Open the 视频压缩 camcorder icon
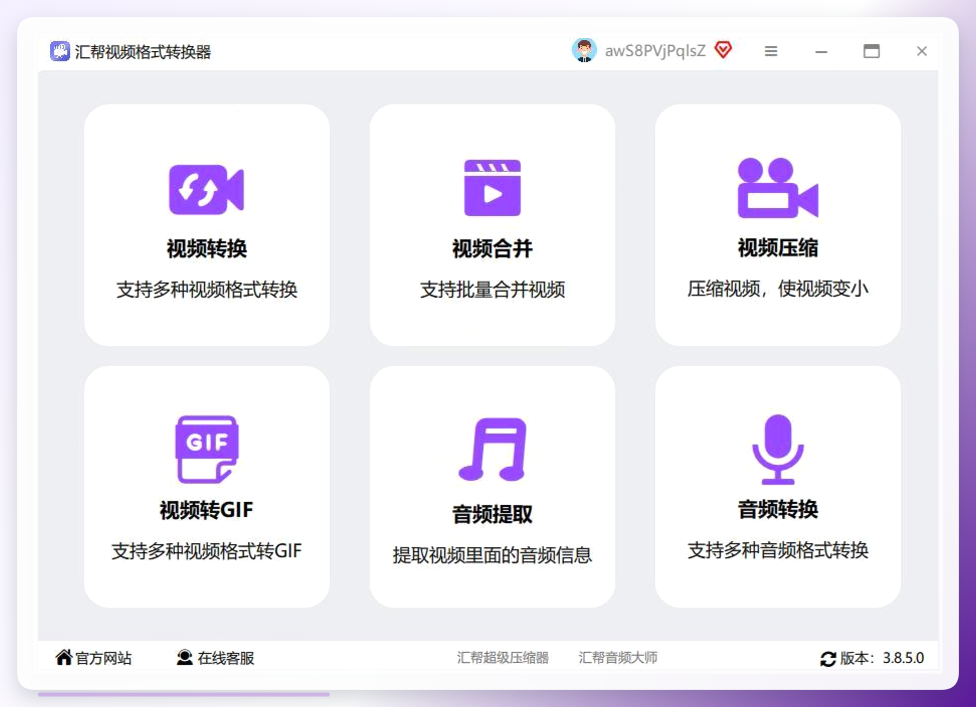Screen dimensions: 976x707 click(778, 188)
